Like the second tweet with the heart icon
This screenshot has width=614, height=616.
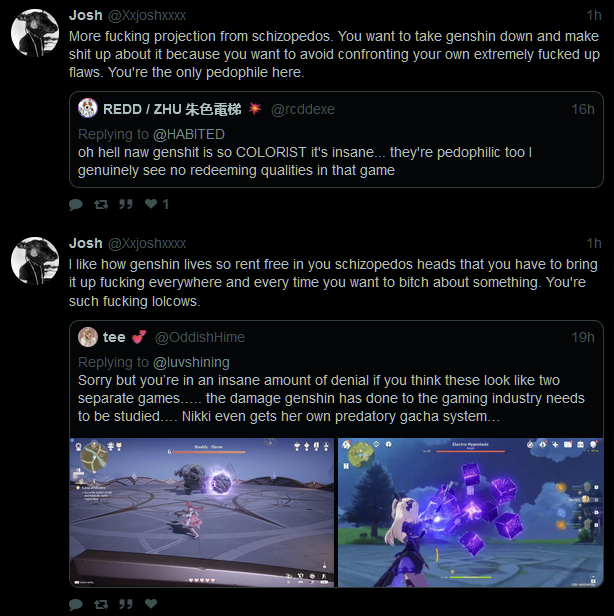pos(151,603)
